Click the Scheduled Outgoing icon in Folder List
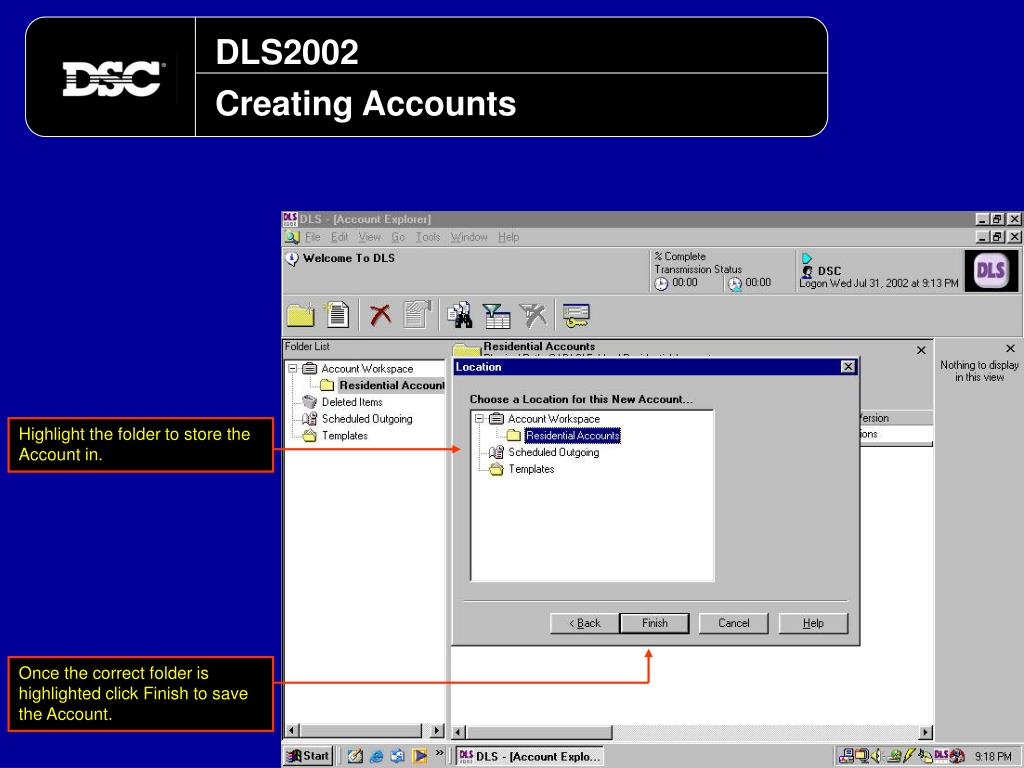This screenshot has height=768, width=1024. tap(310, 419)
